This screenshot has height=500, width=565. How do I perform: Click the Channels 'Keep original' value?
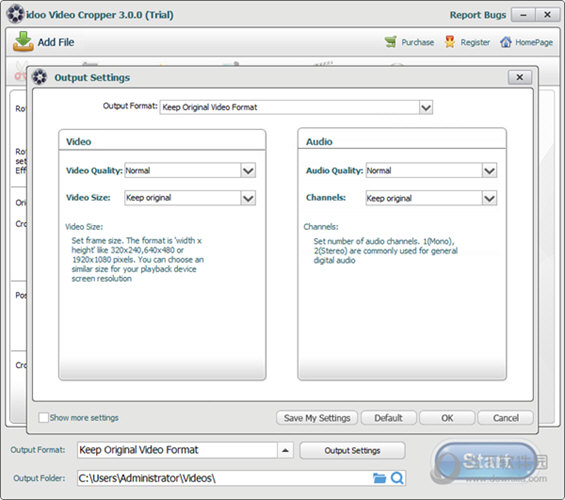[389, 198]
